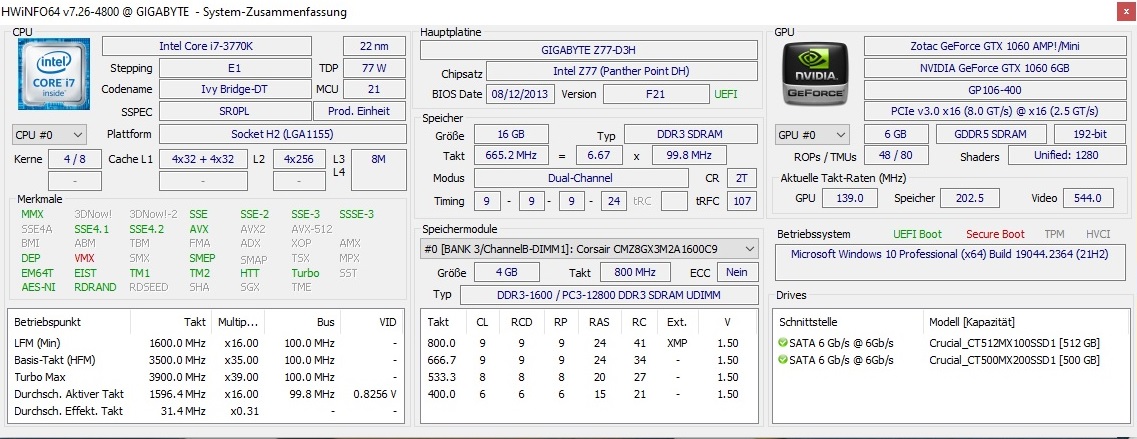Click the L3 cache 8M field
Image resolution: width=1137 pixels, height=439 pixels.
pyautogui.click(x=379, y=170)
